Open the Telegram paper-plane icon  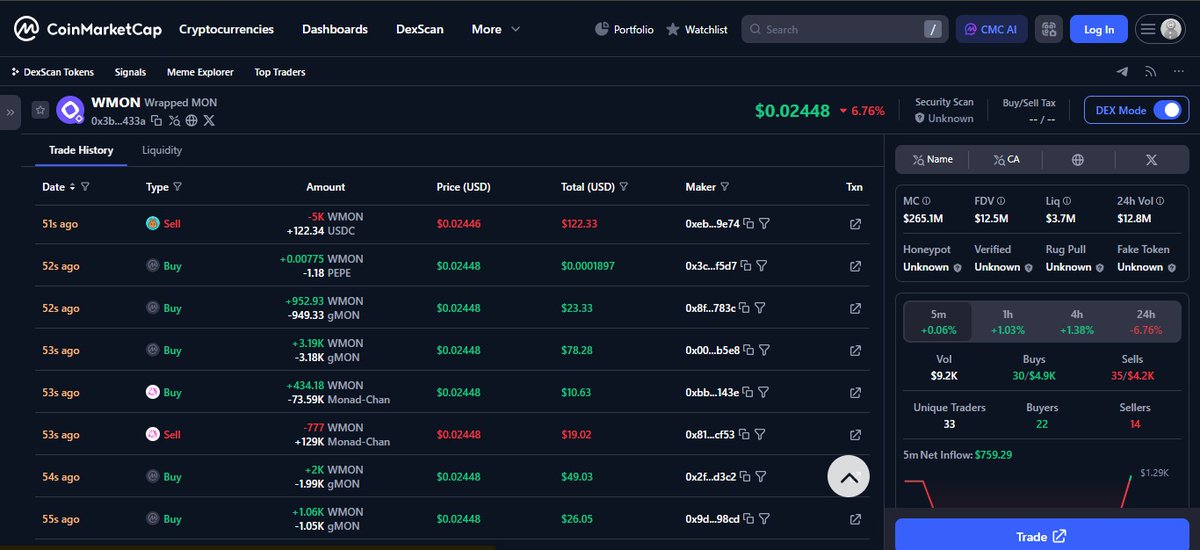click(1123, 72)
